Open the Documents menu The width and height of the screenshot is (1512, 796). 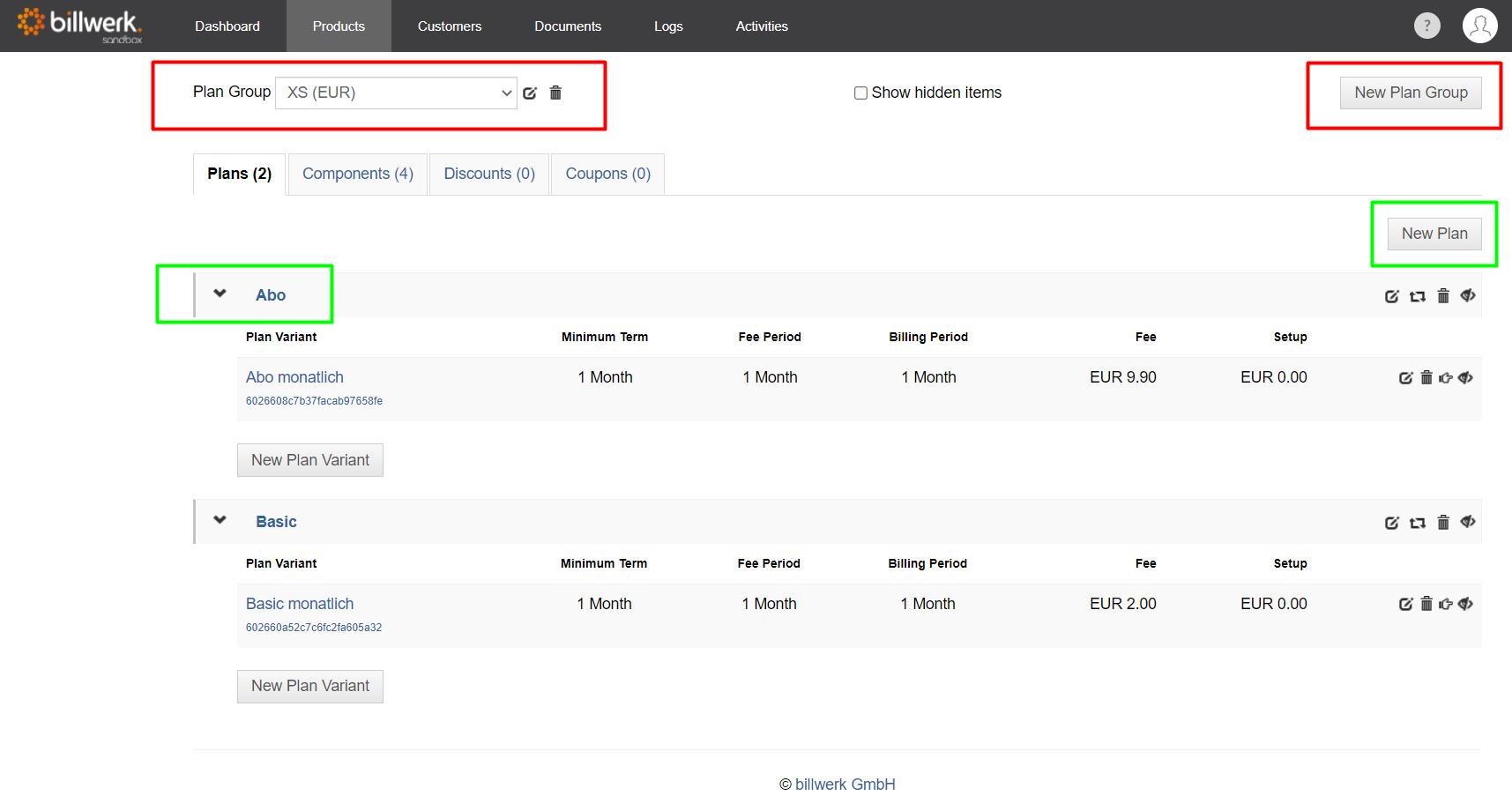click(568, 26)
